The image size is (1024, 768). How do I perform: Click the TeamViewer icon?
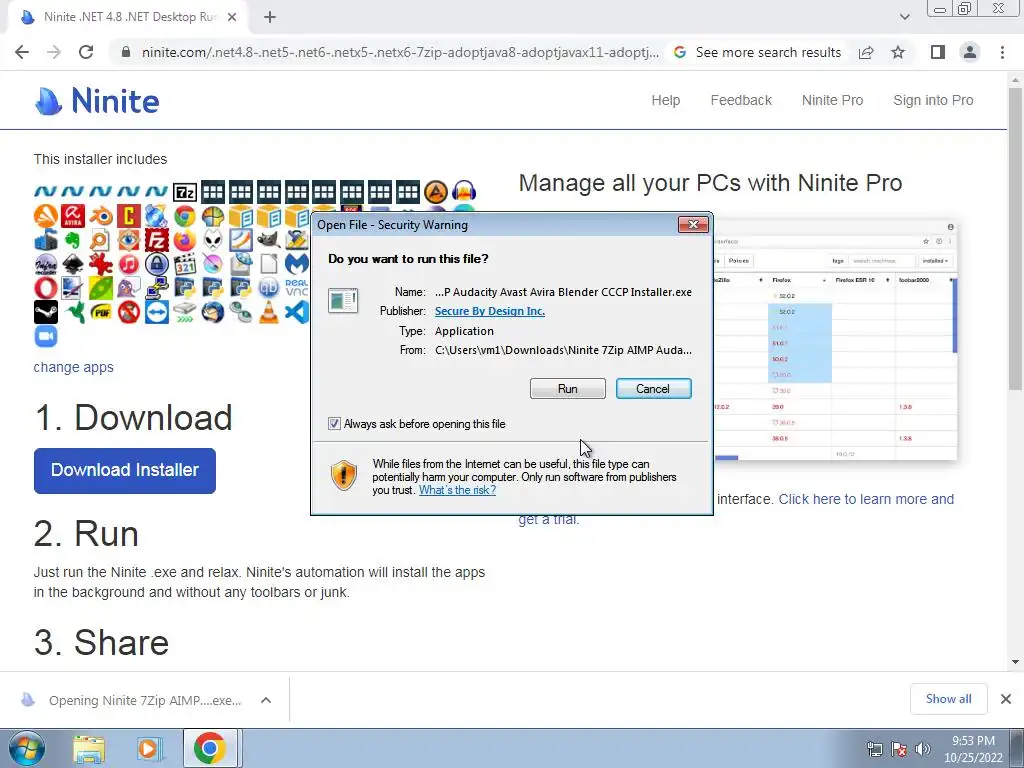(x=157, y=312)
